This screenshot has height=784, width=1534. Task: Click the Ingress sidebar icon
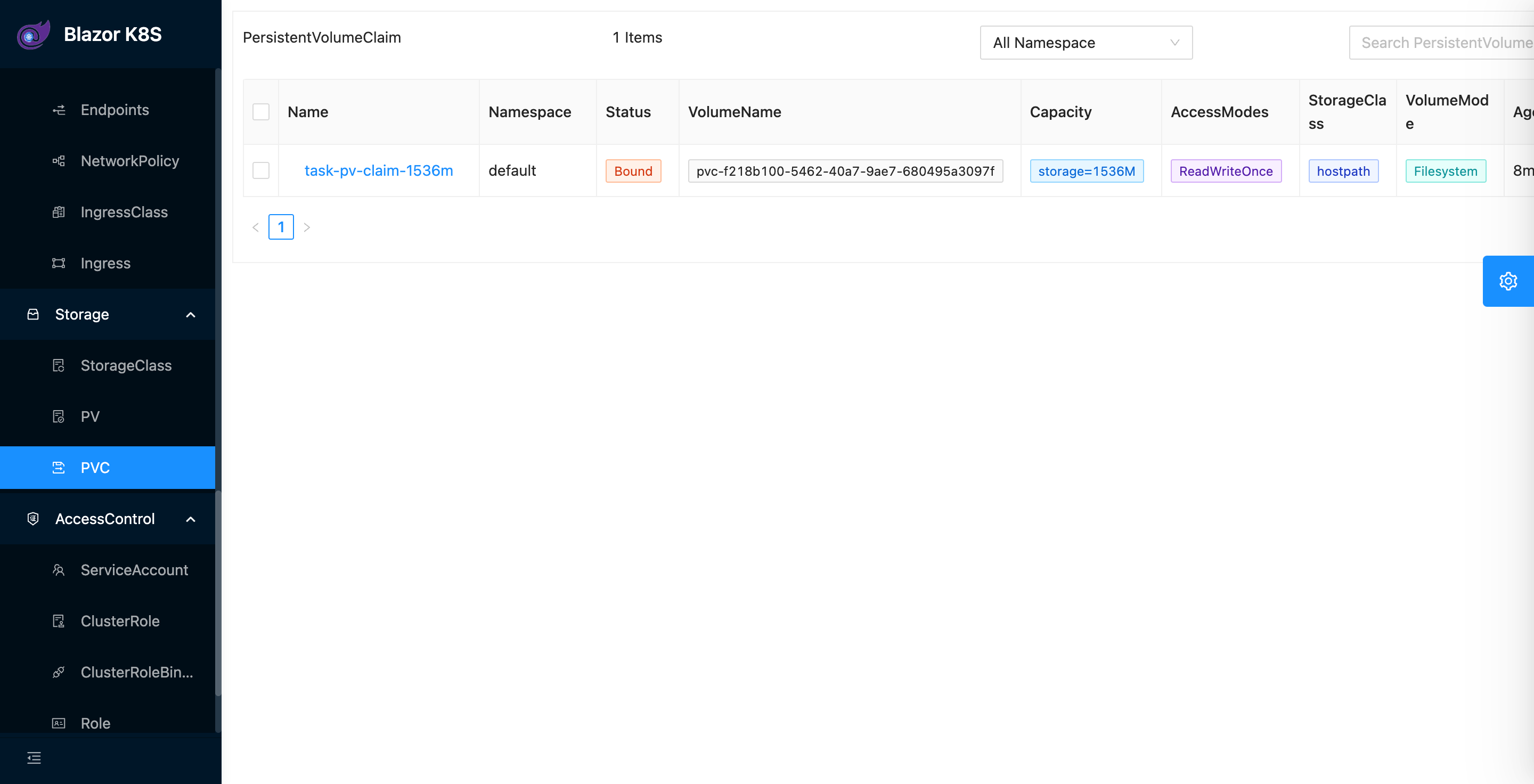[59, 264]
